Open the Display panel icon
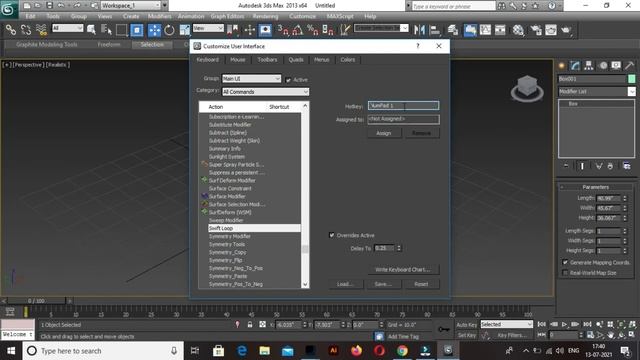This screenshot has width=640, height=360. pyautogui.click(x=616, y=65)
